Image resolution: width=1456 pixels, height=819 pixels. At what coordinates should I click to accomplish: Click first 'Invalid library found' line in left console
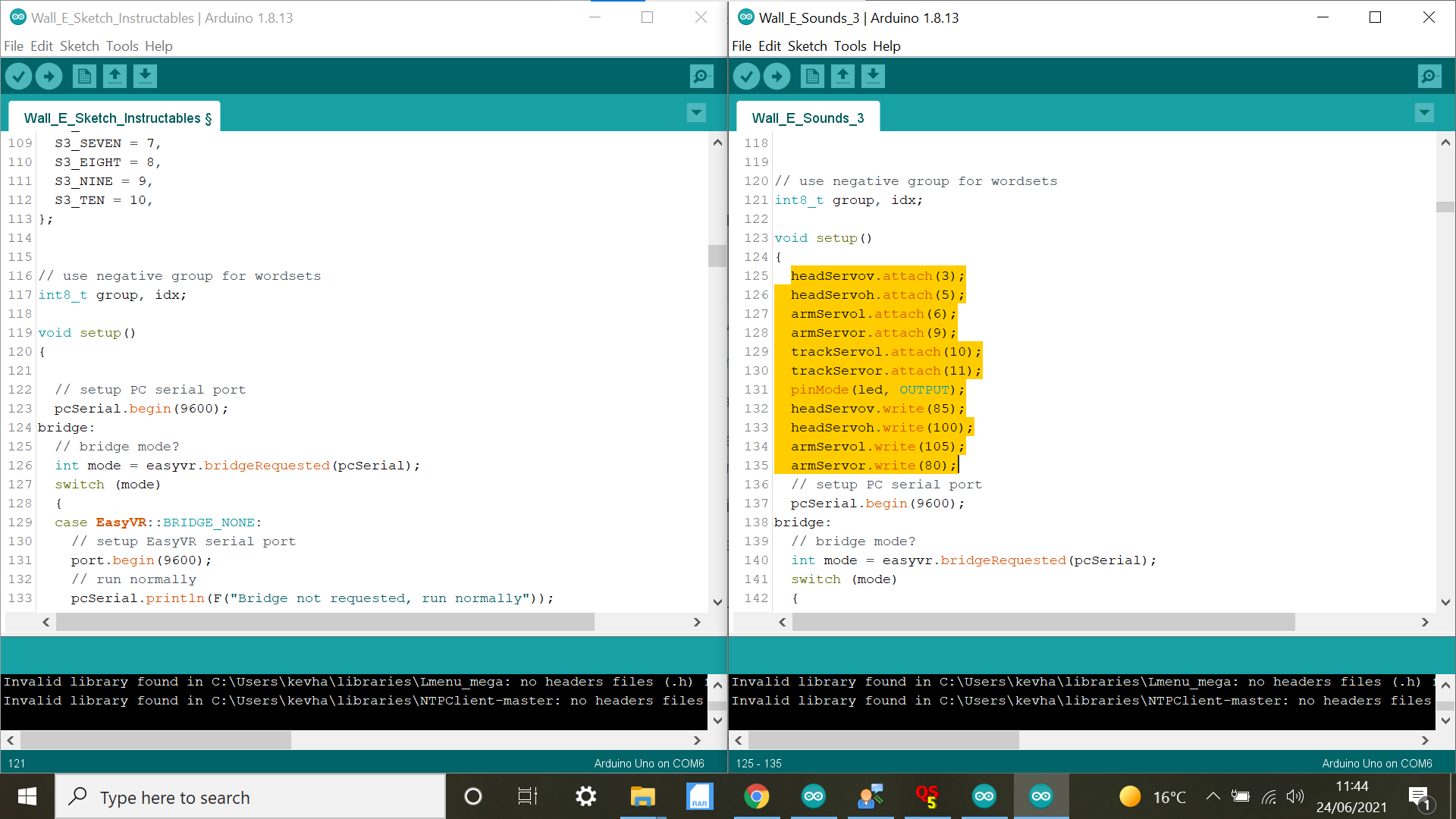pos(353,682)
